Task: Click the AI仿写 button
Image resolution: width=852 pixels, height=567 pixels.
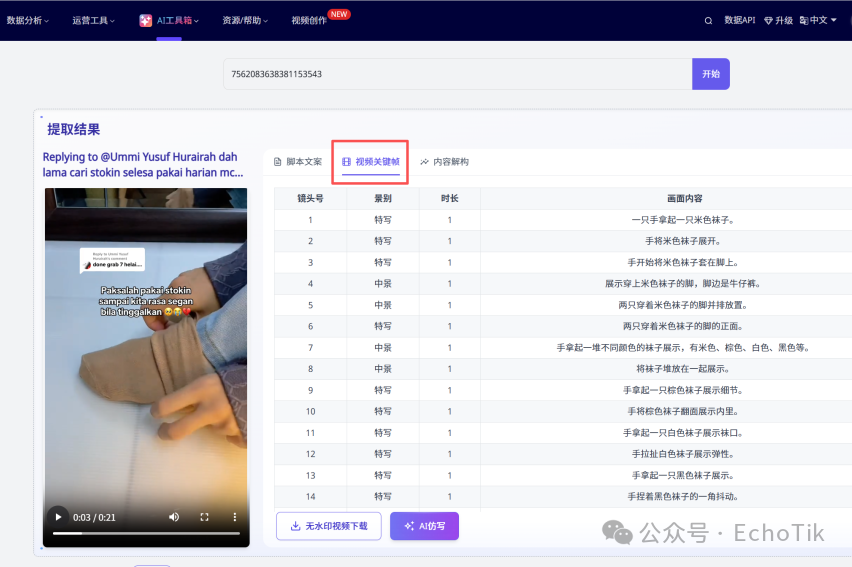Action: [x=424, y=526]
